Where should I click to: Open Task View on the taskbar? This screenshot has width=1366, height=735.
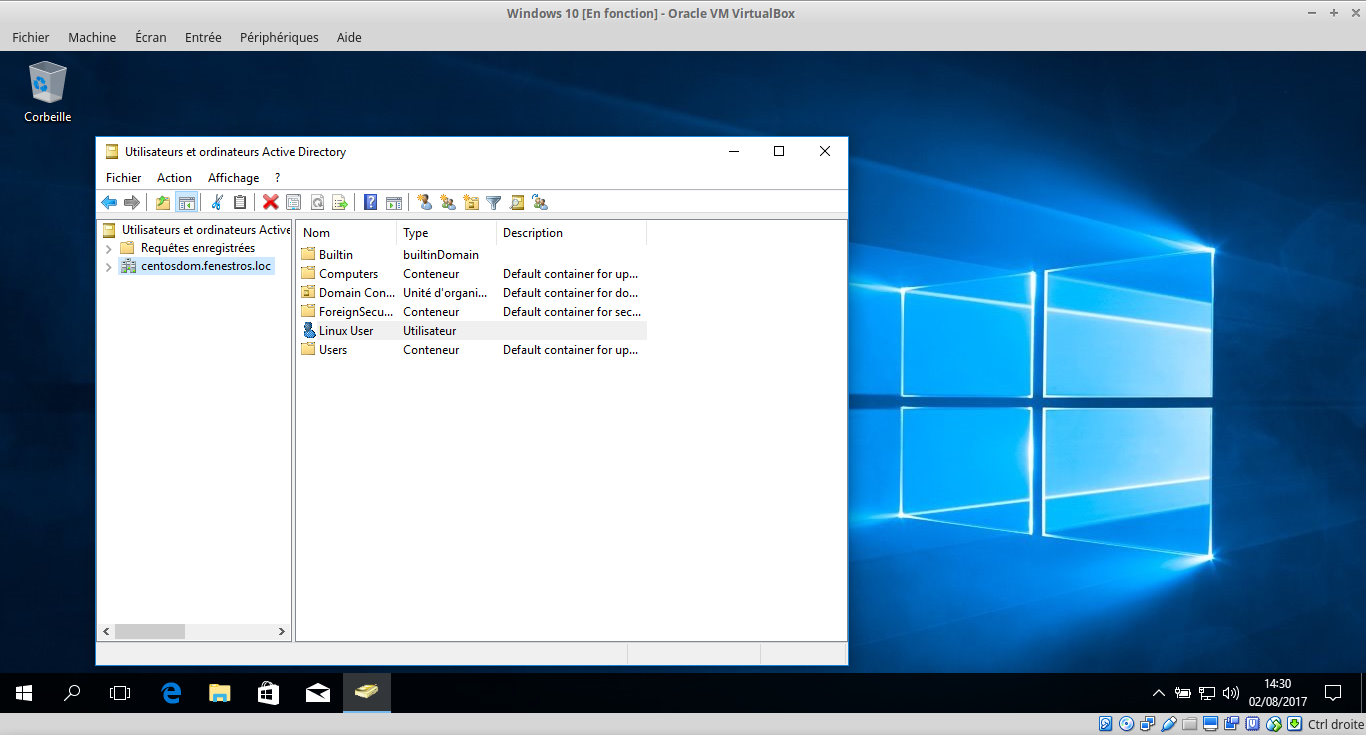pos(120,692)
